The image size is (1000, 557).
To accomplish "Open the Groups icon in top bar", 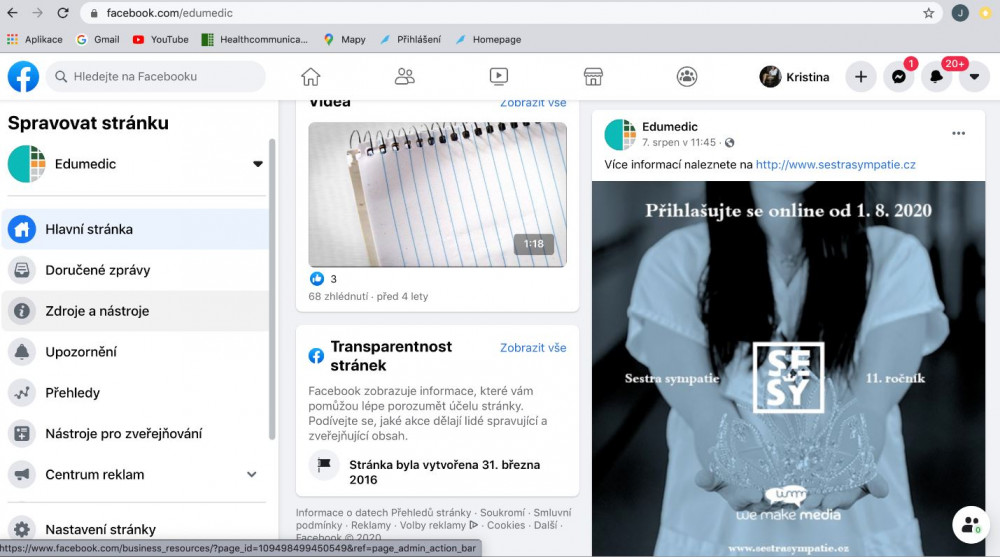I will click(686, 77).
